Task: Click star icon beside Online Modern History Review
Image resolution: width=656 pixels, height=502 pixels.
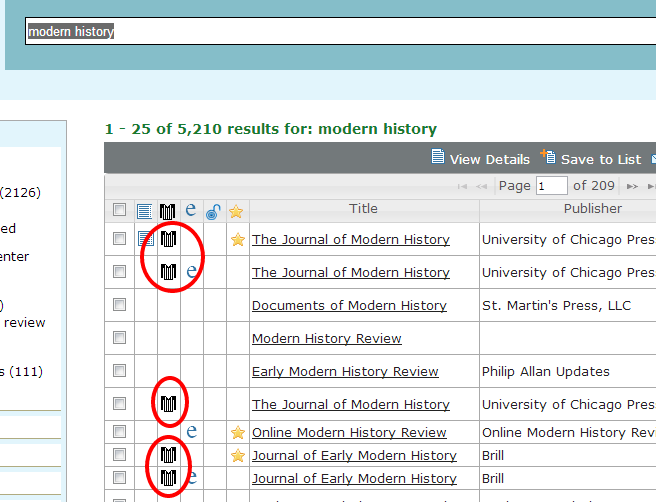Action: (x=238, y=432)
